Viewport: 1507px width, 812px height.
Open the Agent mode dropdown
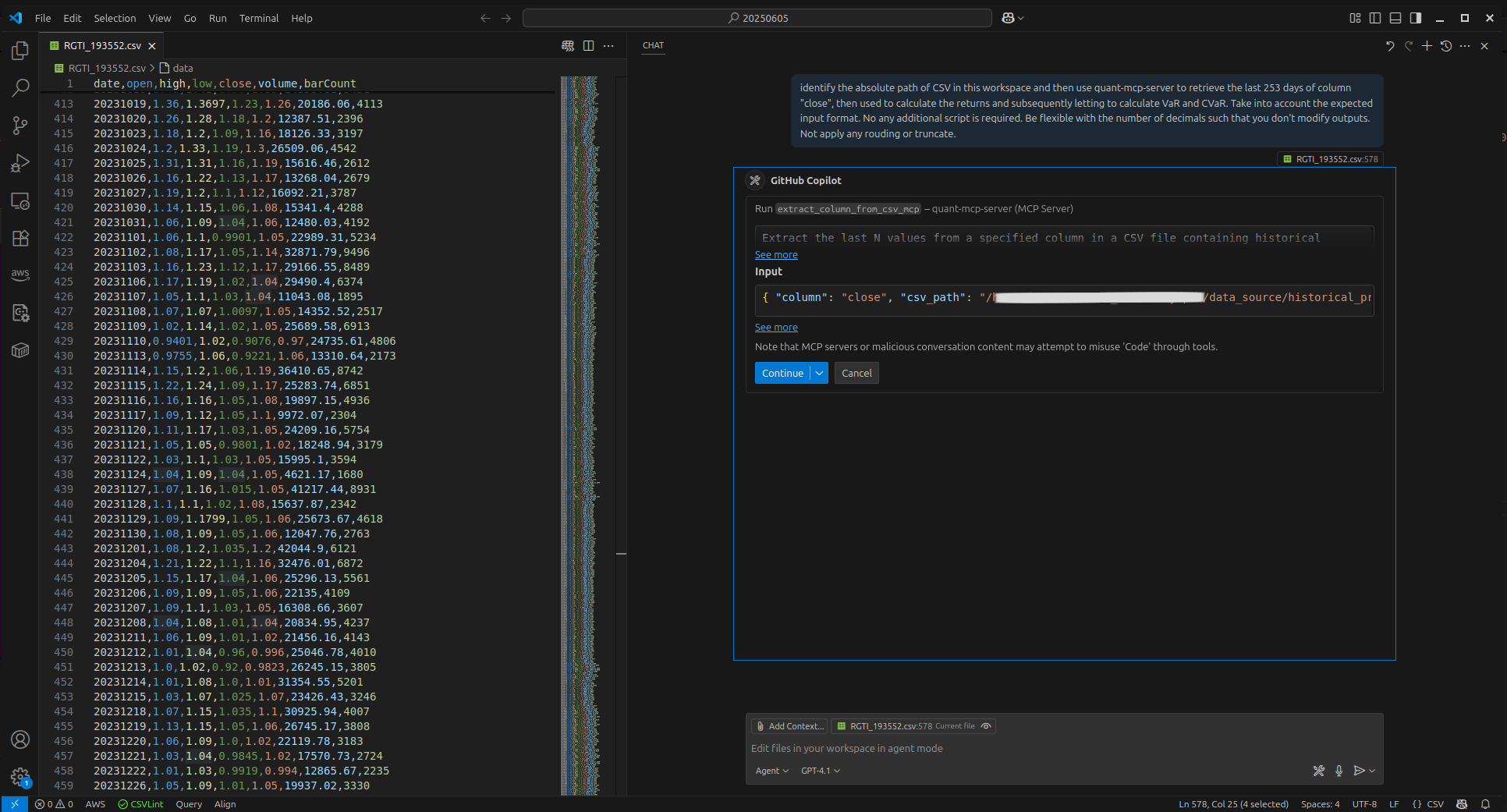pyautogui.click(x=771, y=771)
